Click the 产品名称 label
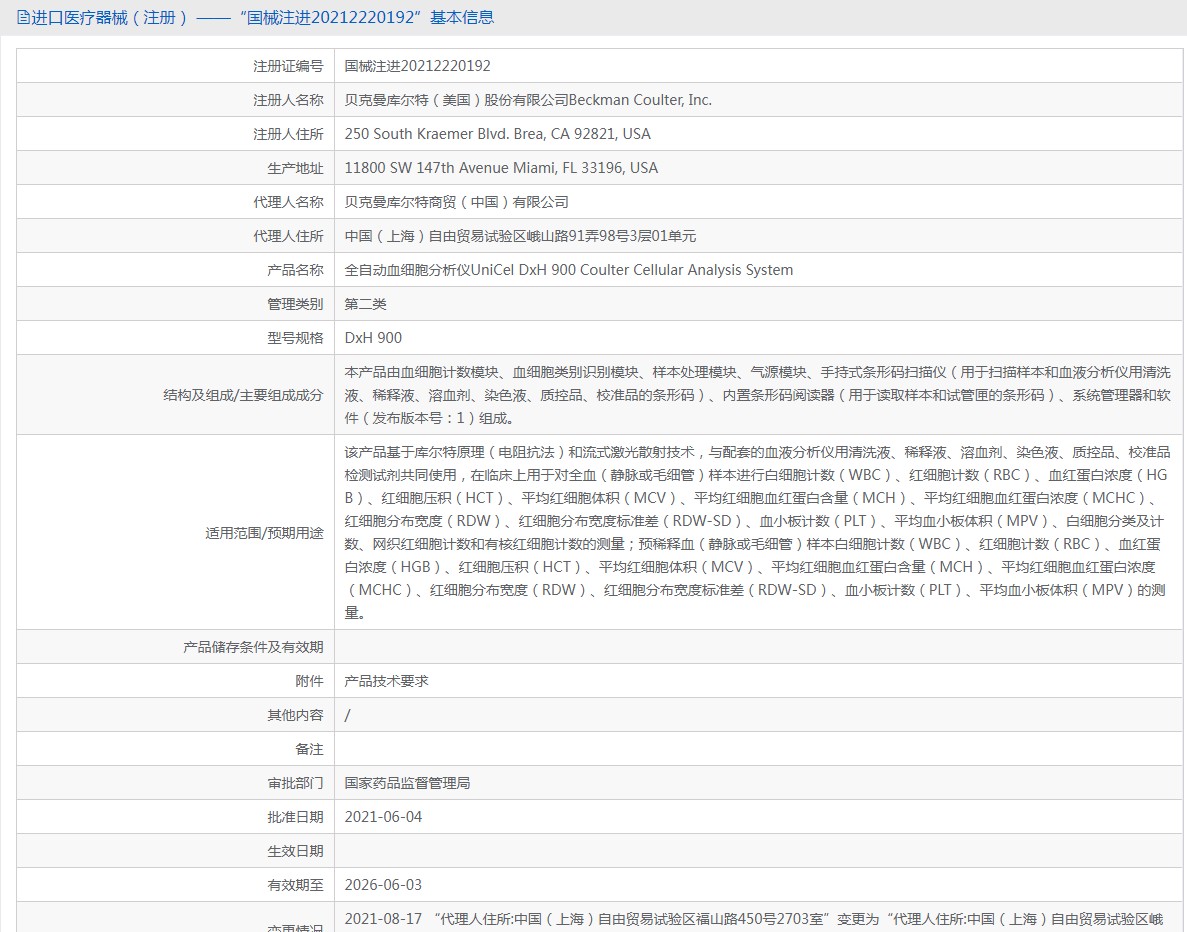The width and height of the screenshot is (1187, 932). coord(295,270)
